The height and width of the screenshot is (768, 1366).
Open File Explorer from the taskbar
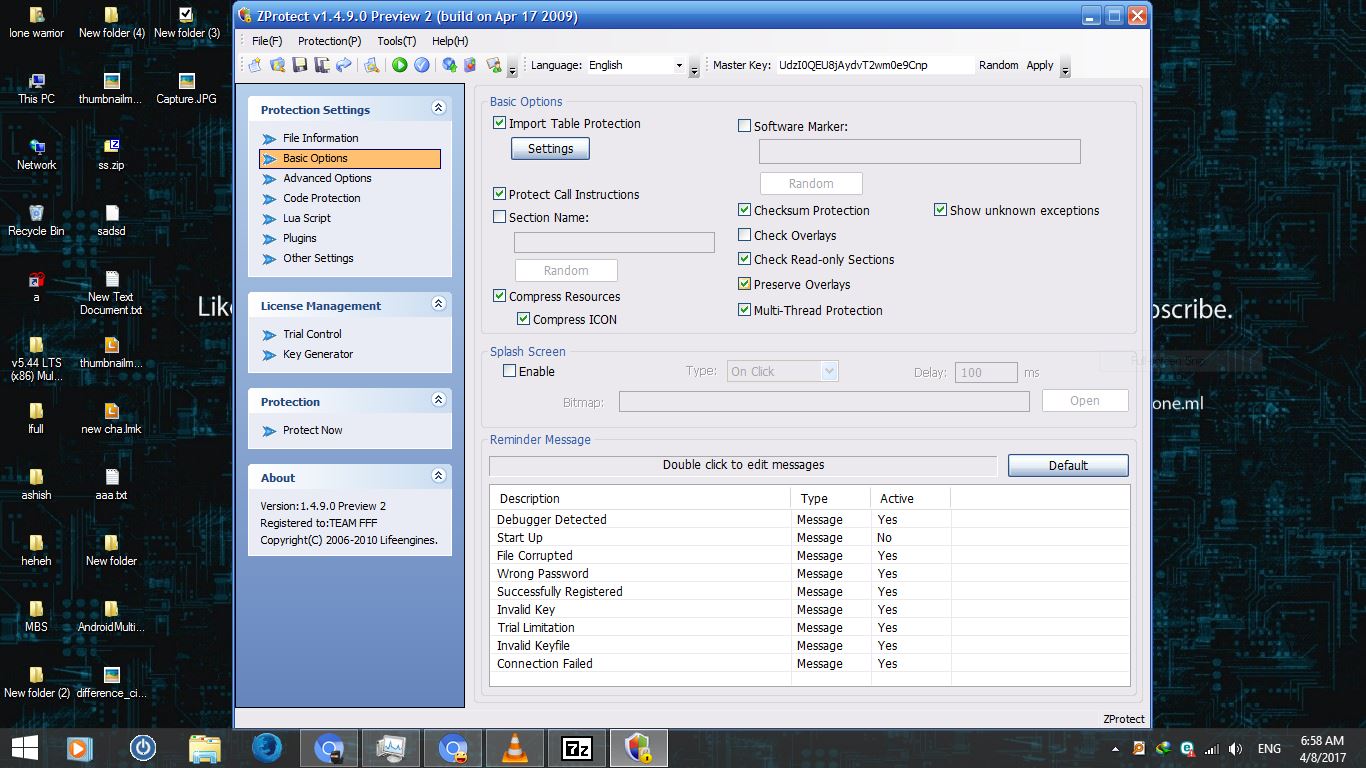point(205,748)
